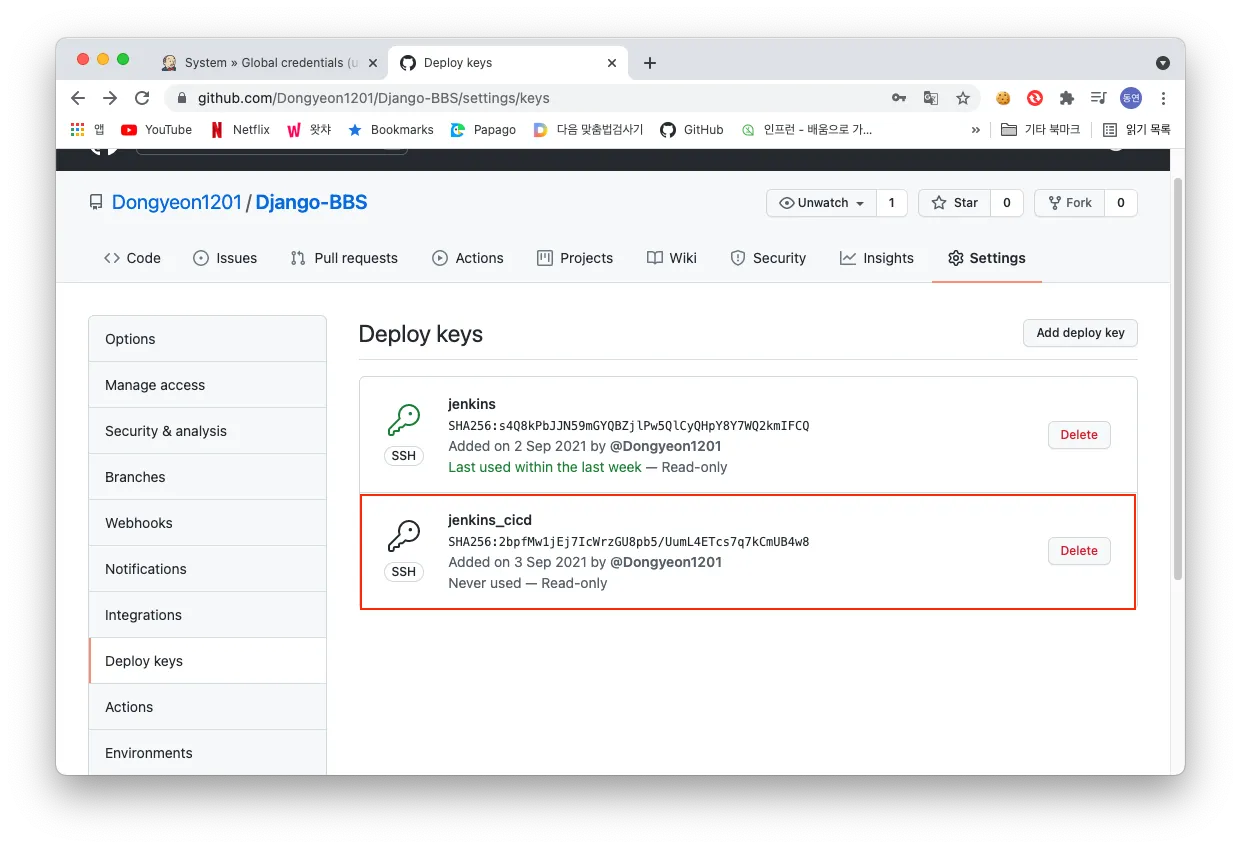Open the Chrome profile avatar
Viewport: 1241px width, 849px height.
point(1131,98)
